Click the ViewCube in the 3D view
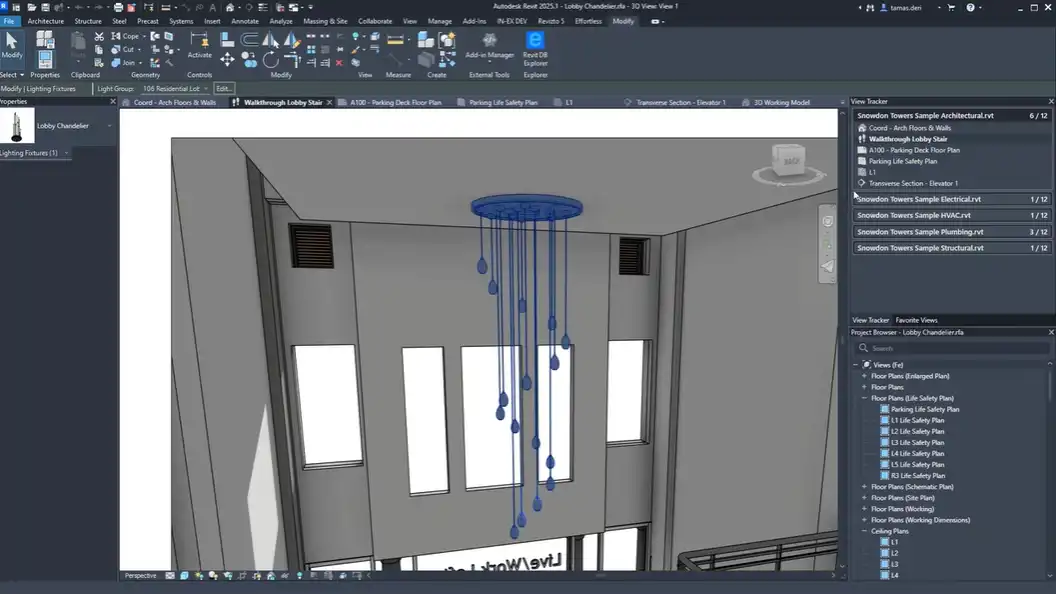 (x=789, y=164)
